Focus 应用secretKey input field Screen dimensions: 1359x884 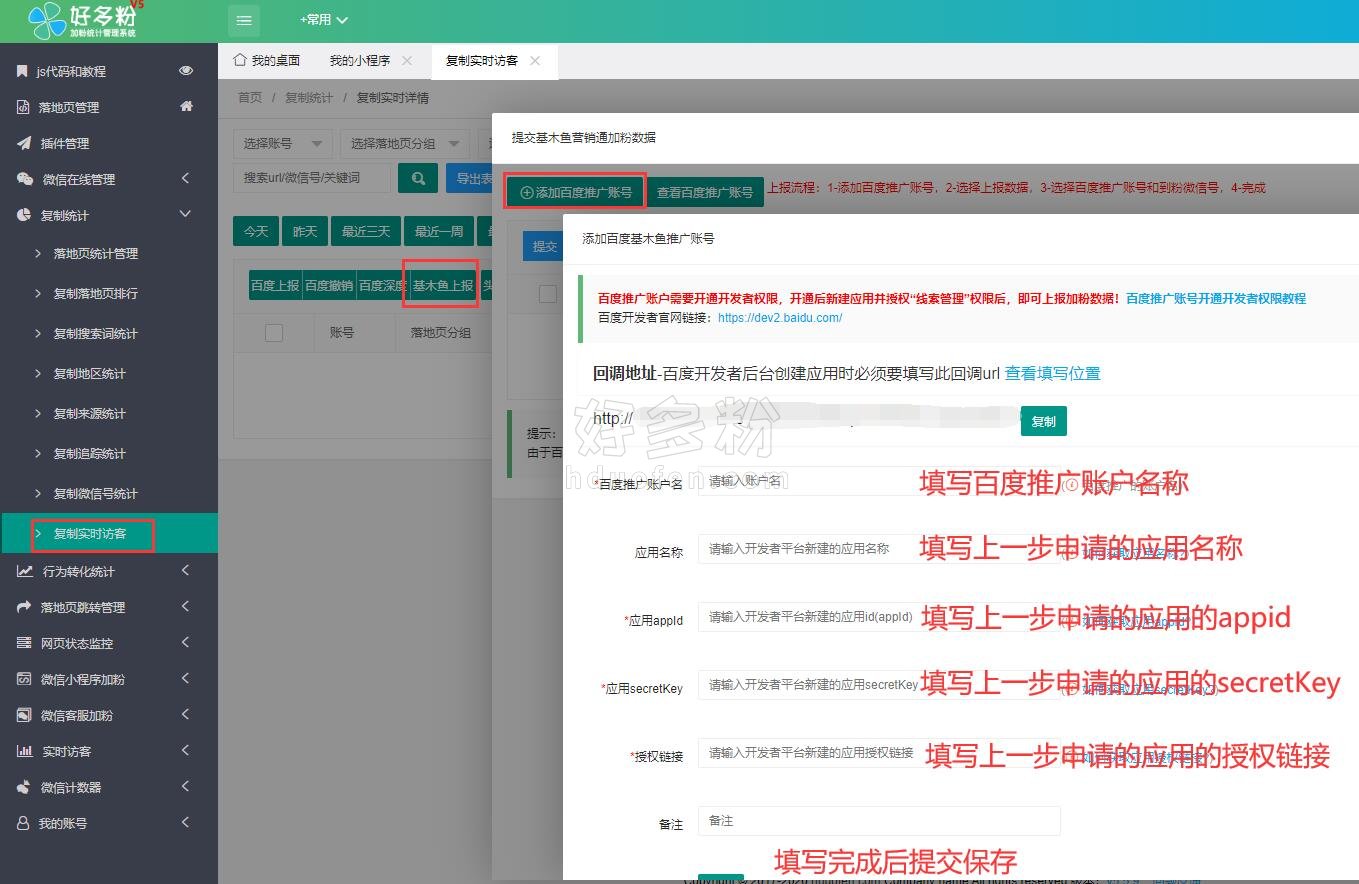point(879,685)
